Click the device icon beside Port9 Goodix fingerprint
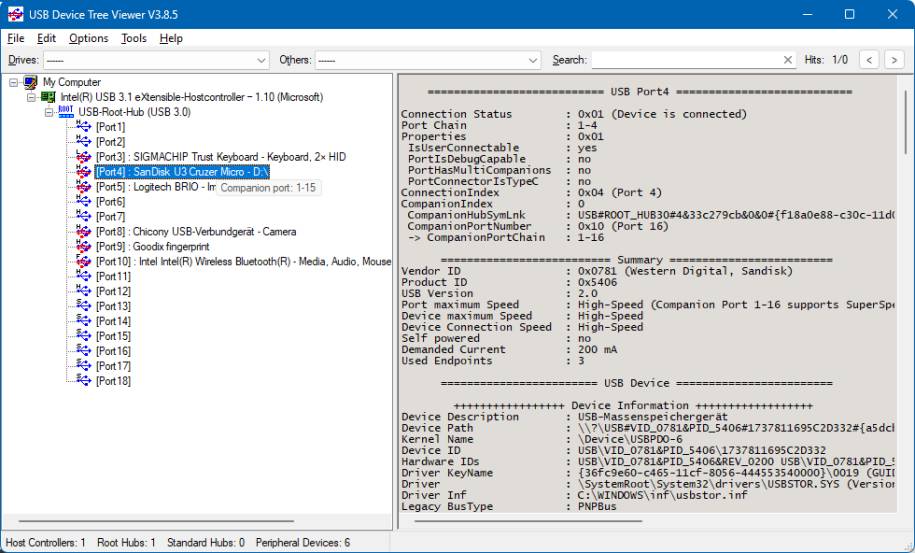The height and width of the screenshot is (553, 915). [x=83, y=246]
